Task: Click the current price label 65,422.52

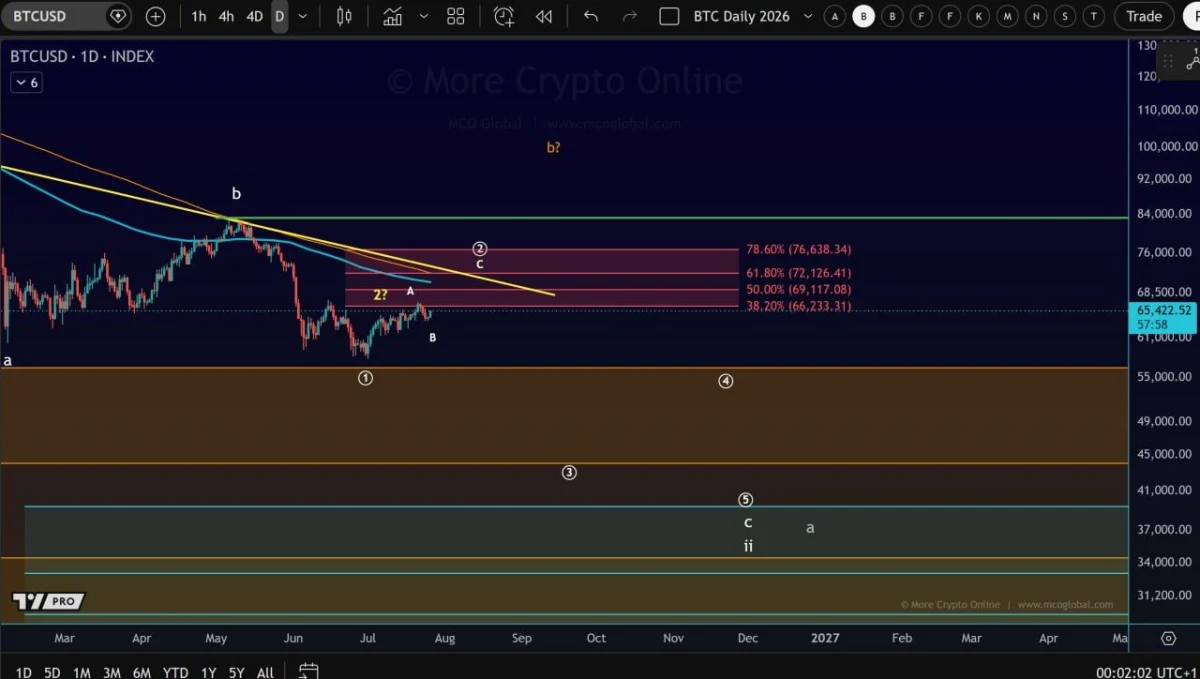Action: pyautogui.click(x=1165, y=310)
